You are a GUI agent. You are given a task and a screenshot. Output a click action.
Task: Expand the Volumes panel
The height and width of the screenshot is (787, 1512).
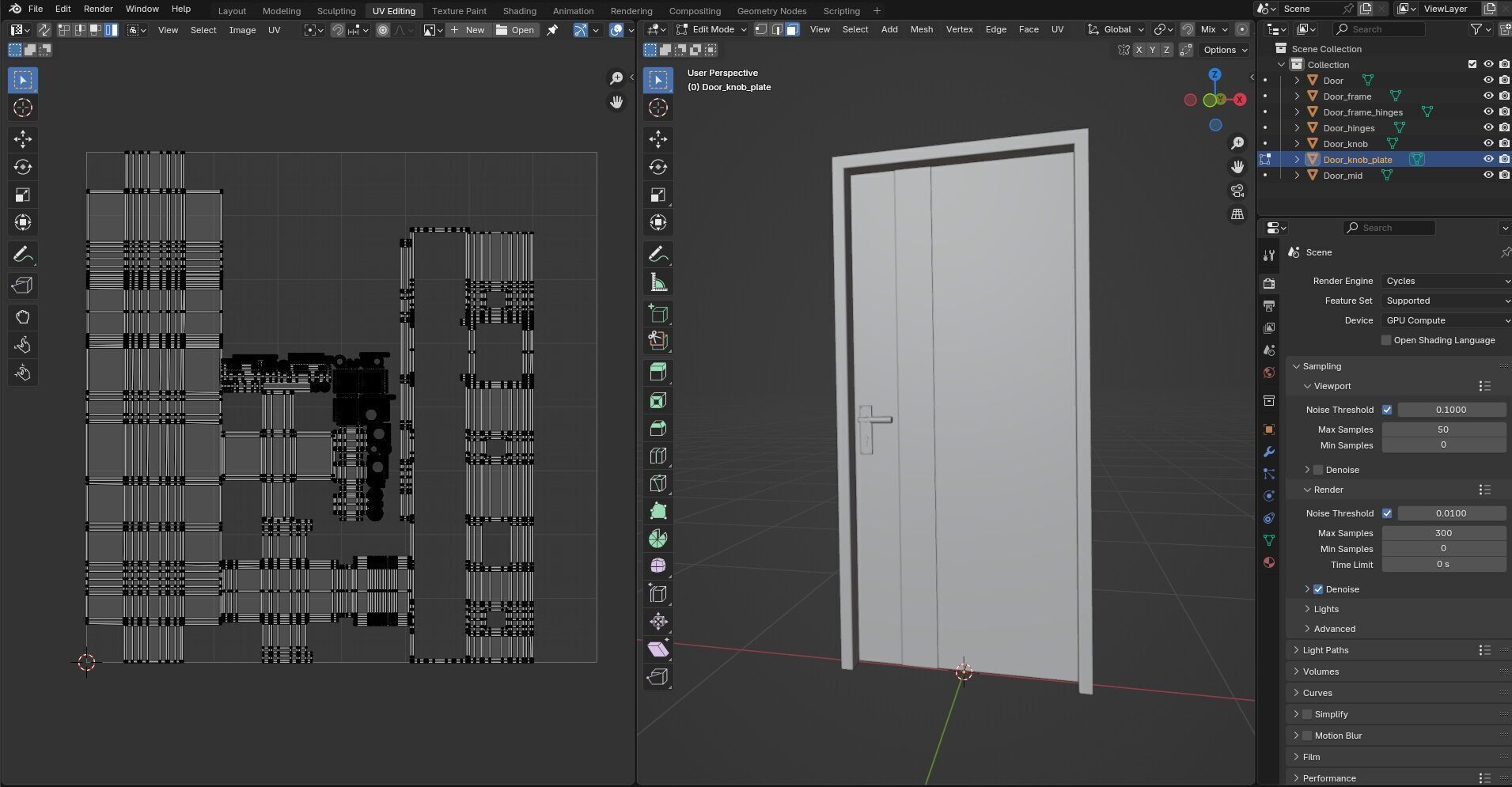pyautogui.click(x=1321, y=672)
